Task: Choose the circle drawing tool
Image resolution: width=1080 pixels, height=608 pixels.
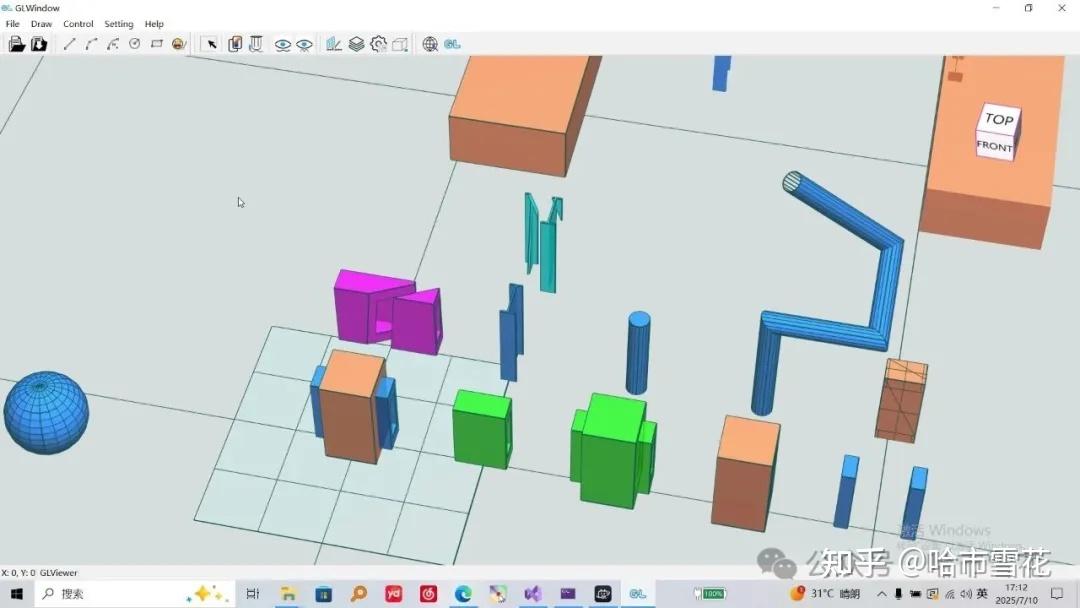Action: (x=134, y=43)
